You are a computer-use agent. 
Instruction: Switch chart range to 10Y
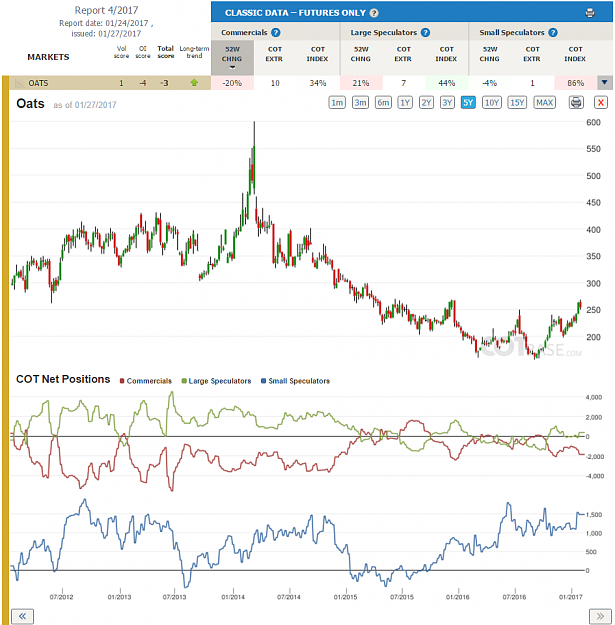point(491,102)
